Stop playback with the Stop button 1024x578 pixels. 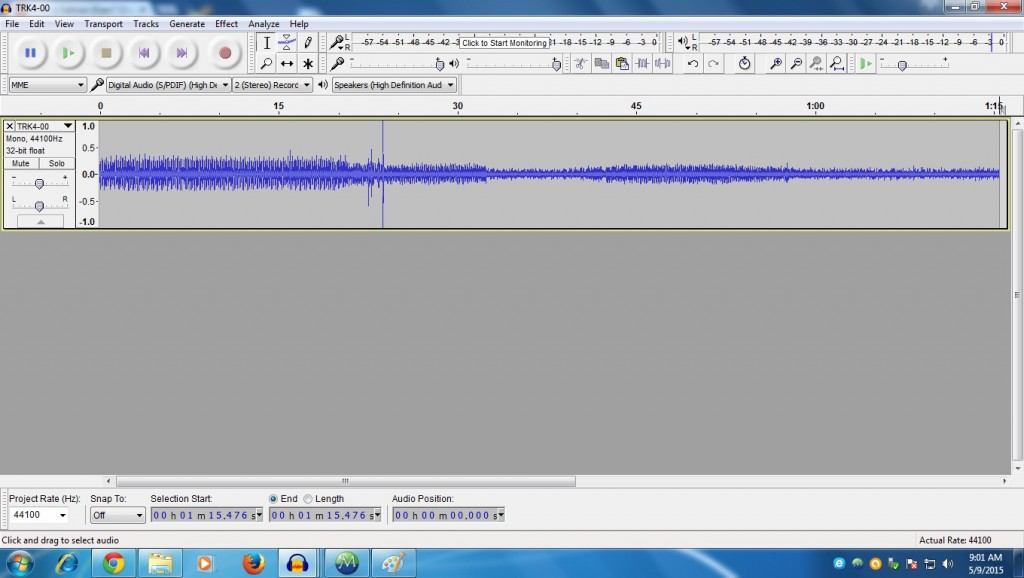pyautogui.click(x=106, y=53)
